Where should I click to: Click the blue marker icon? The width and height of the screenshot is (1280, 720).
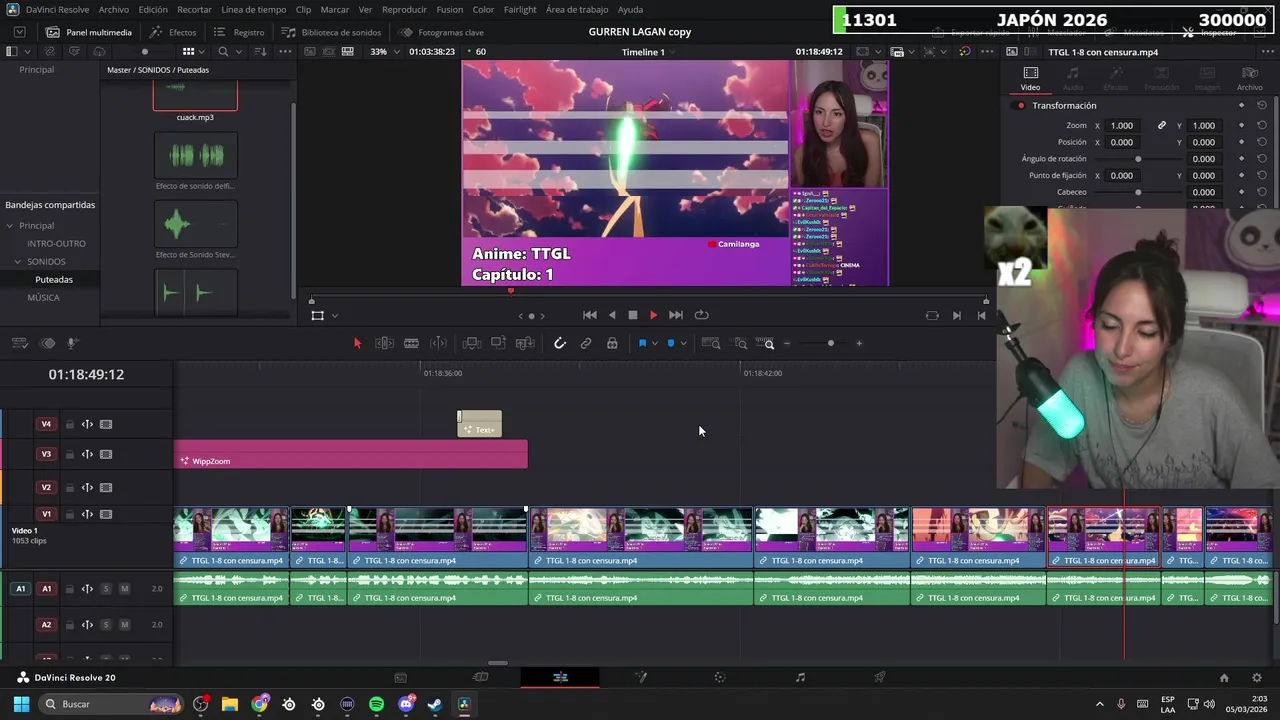[x=671, y=343]
